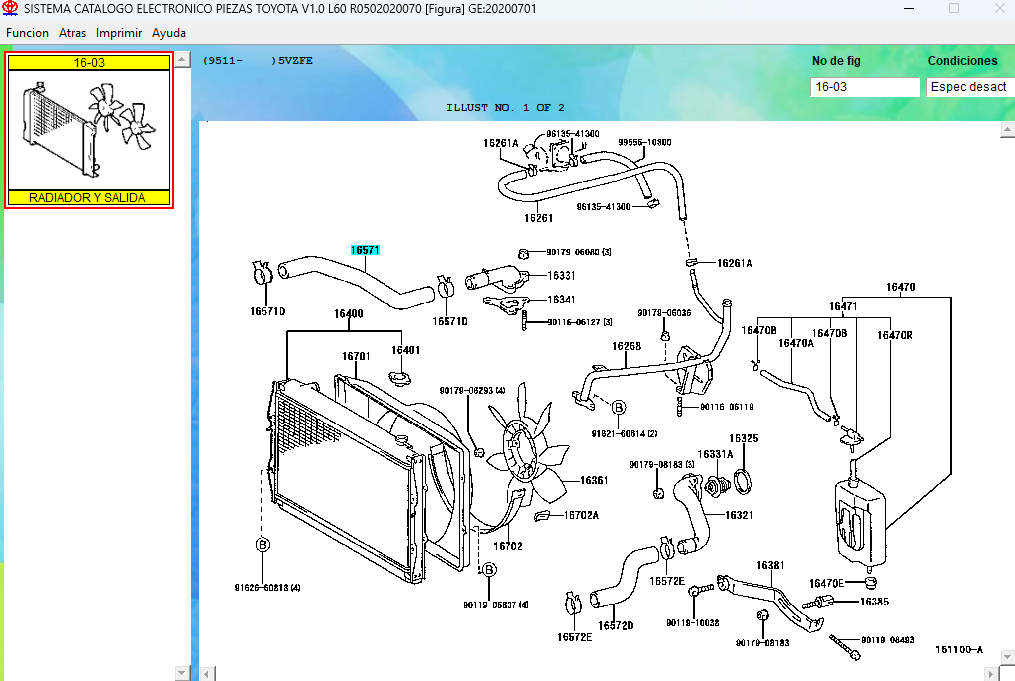The width and height of the screenshot is (1015, 681).
Task: Select the 16-03 Radiador y Salida thumbnail
Action: click(x=89, y=130)
